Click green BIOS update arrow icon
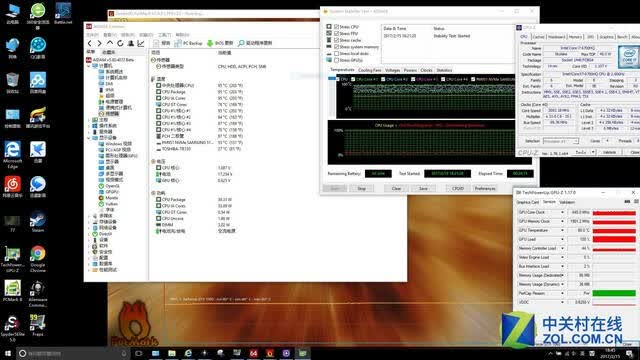 coord(210,43)
